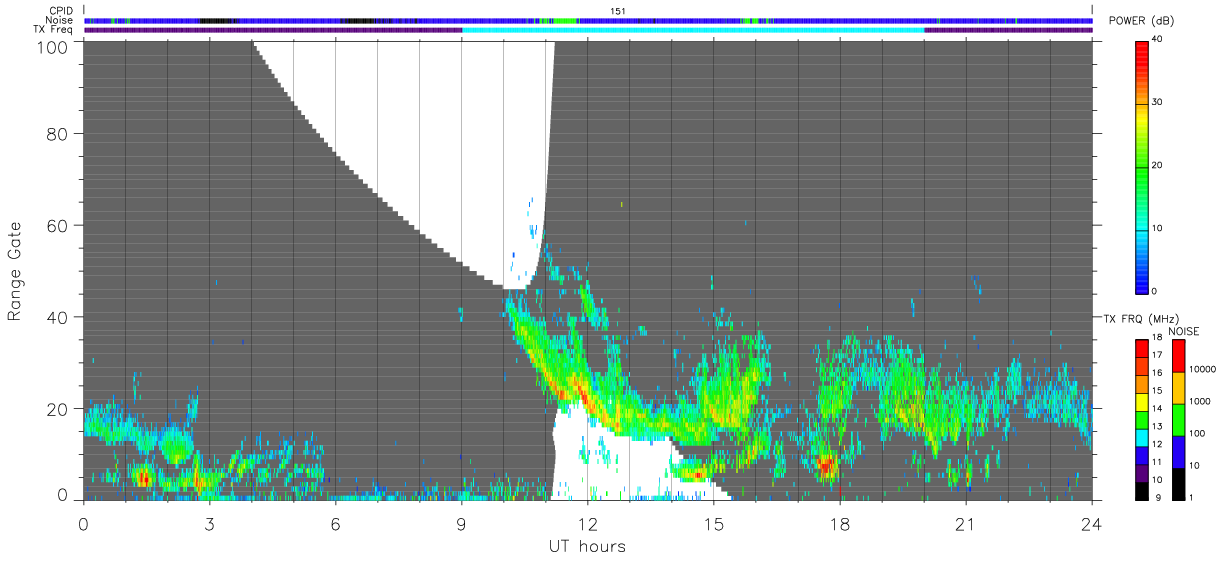Click the 17 label in TX FRQ legend
Screen dimensions: 1228x567
point(1157,355)
